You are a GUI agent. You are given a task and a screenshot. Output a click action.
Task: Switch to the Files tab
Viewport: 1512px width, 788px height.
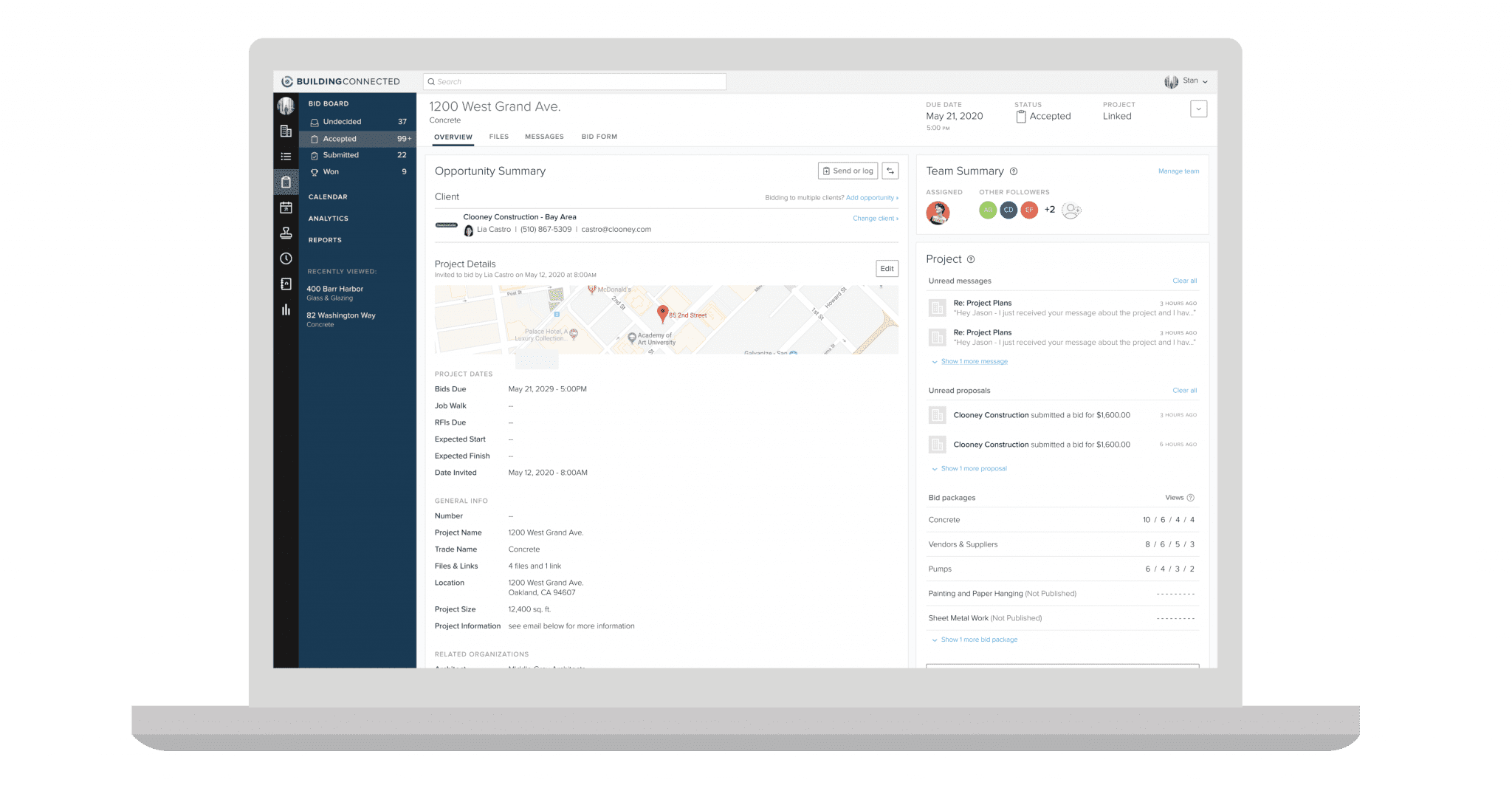[499, 137]
